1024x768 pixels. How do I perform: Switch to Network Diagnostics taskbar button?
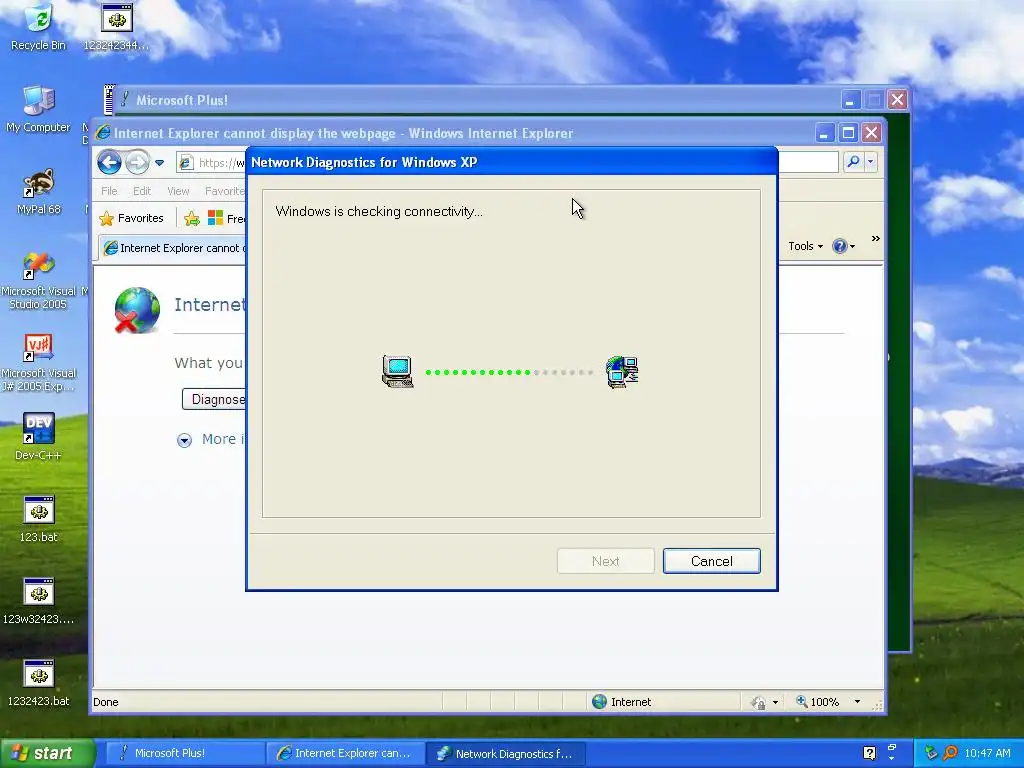(x=507, y=754)
